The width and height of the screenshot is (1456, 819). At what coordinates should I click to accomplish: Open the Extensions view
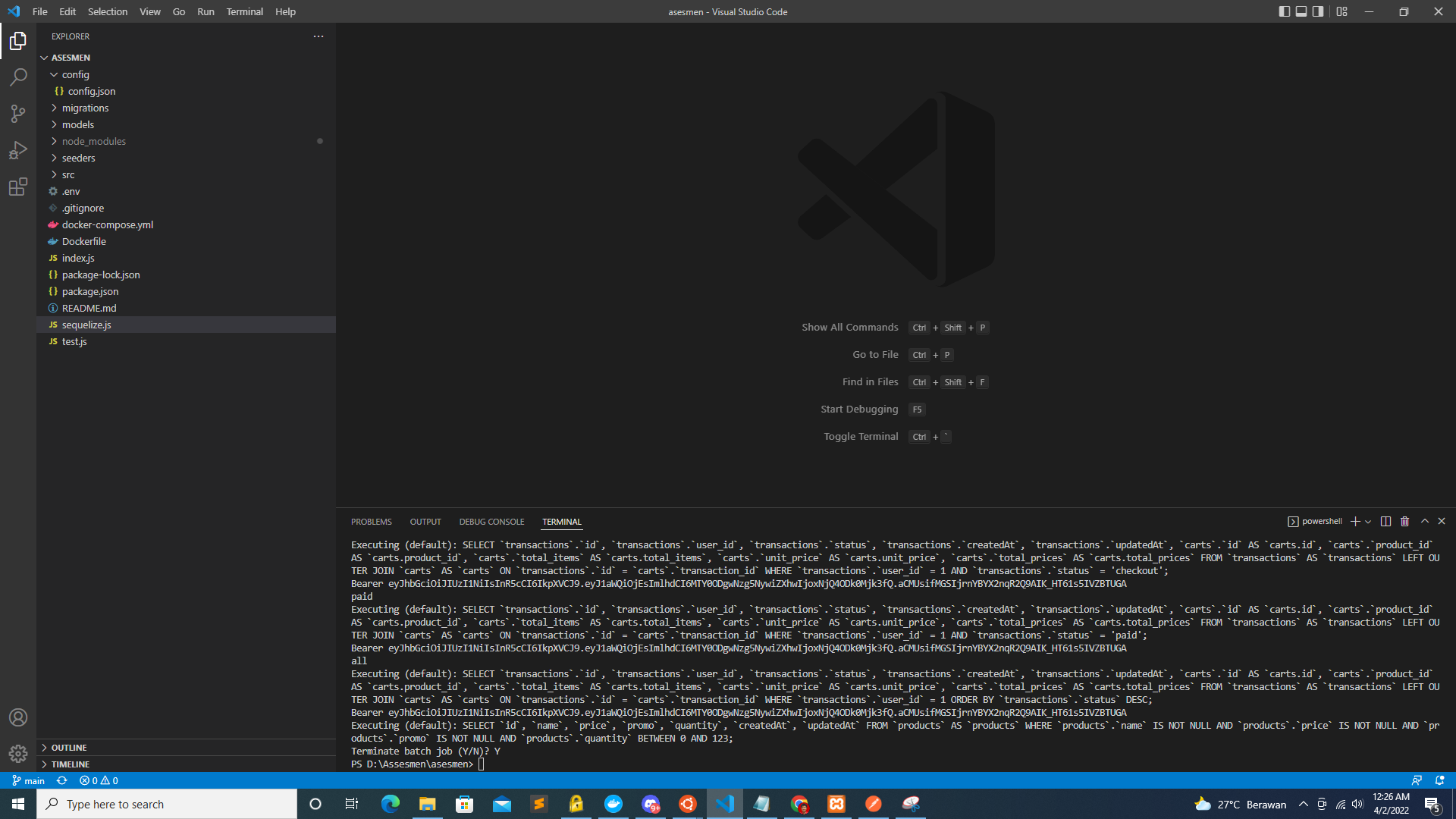18,187
